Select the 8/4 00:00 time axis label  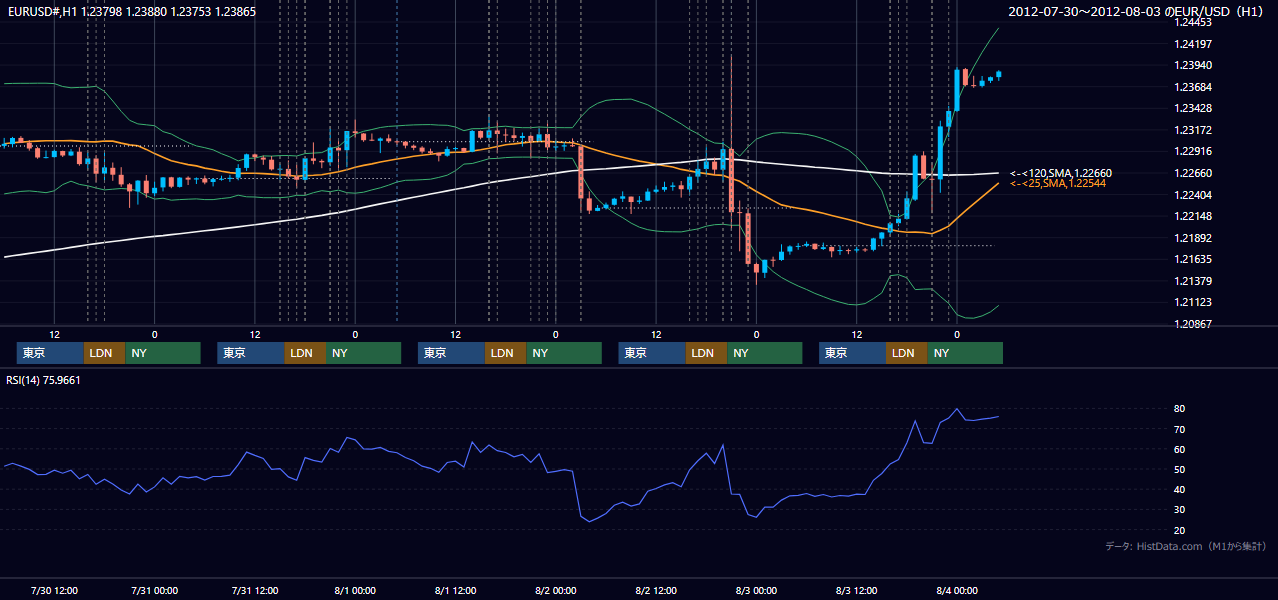(x=957, y=590)
